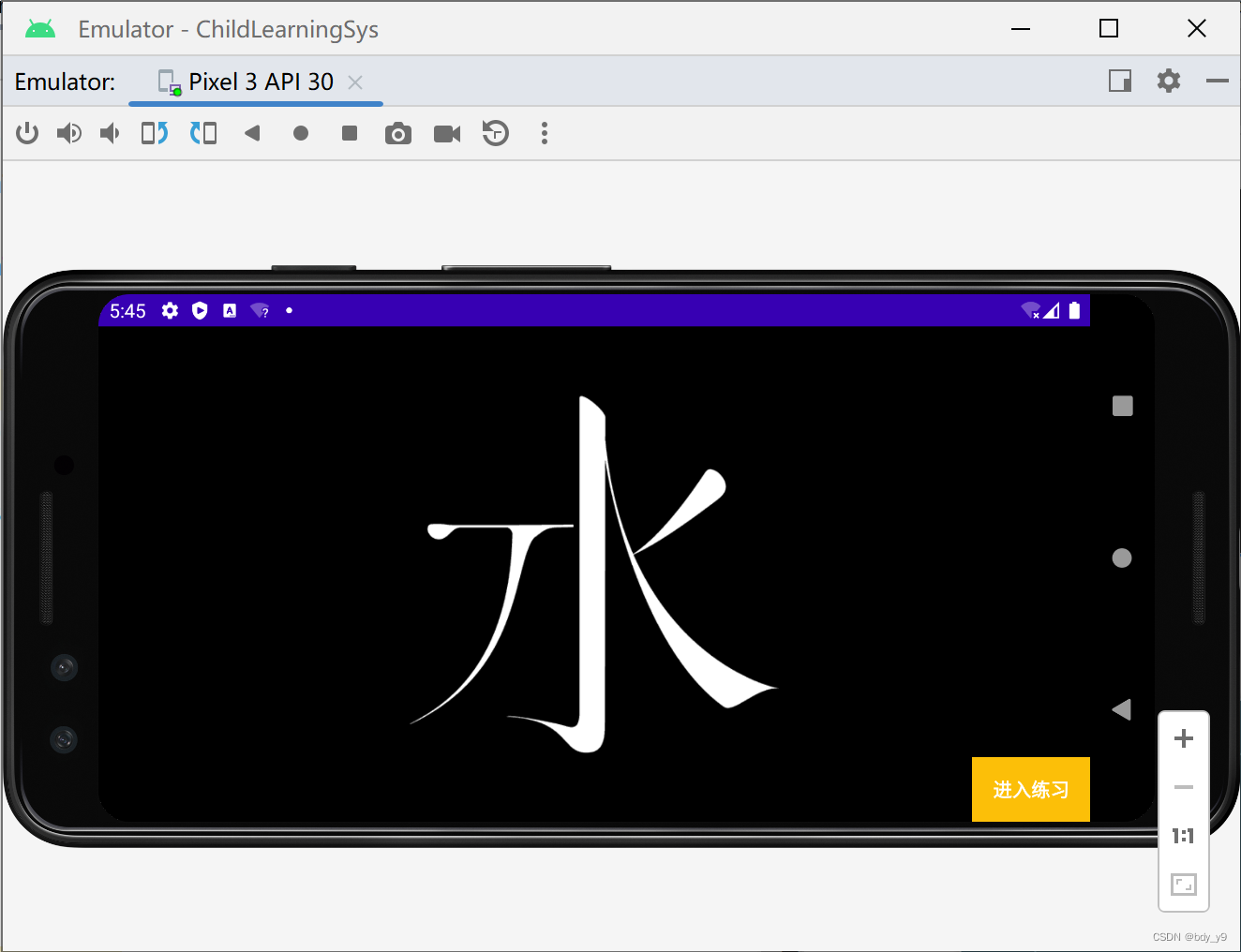Open emulator settings gear
This screenshot has width=1241, height=952.
[1169, 81]
